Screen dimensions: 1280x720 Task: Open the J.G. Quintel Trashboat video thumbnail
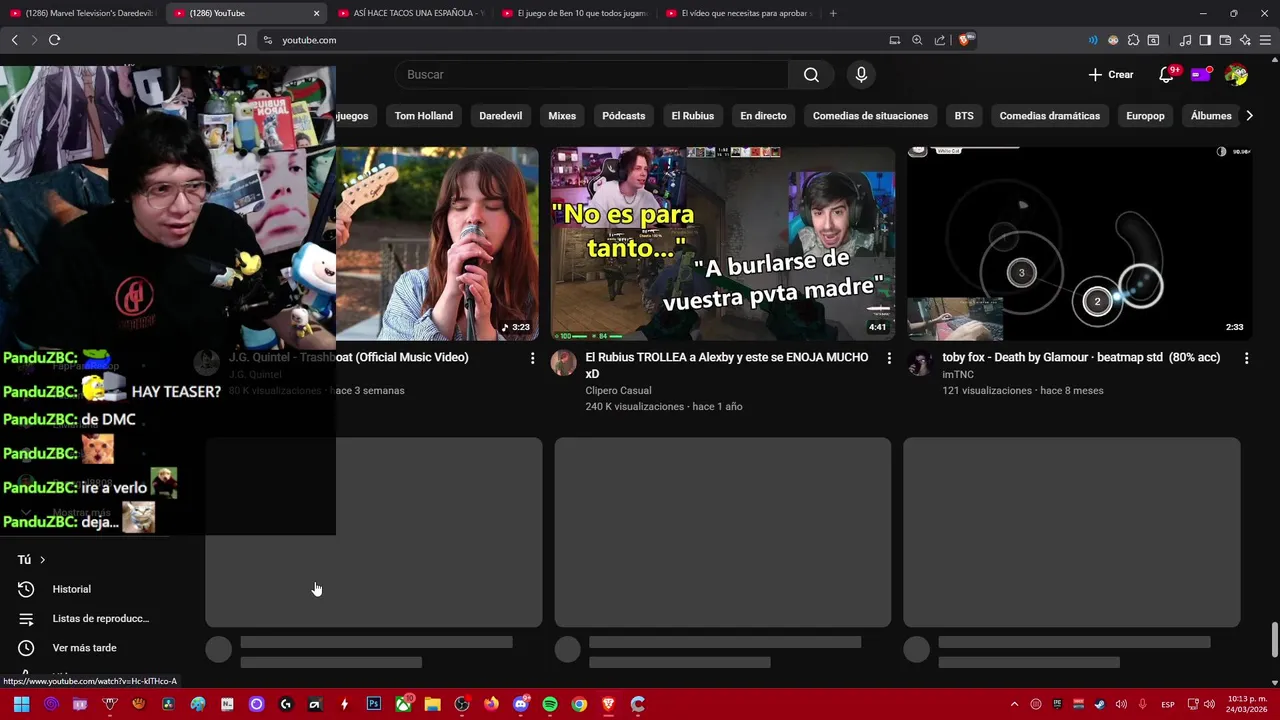click(437, 244)
